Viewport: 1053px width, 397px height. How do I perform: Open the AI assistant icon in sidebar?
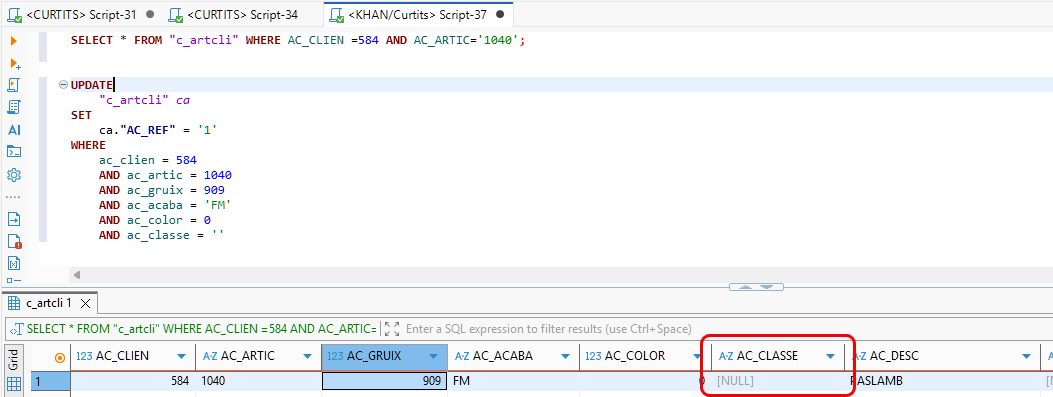pos(14,130)
